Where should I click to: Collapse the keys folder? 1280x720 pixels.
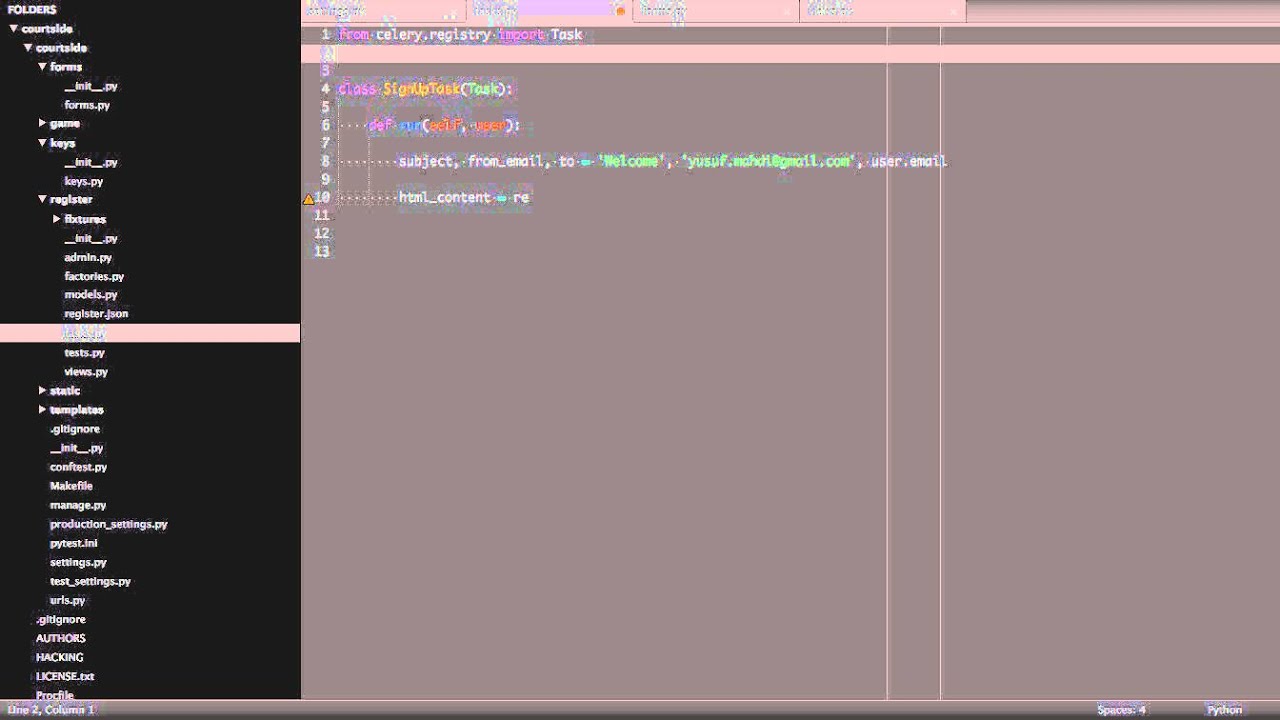pyautogui.click(x=42, y=143)
